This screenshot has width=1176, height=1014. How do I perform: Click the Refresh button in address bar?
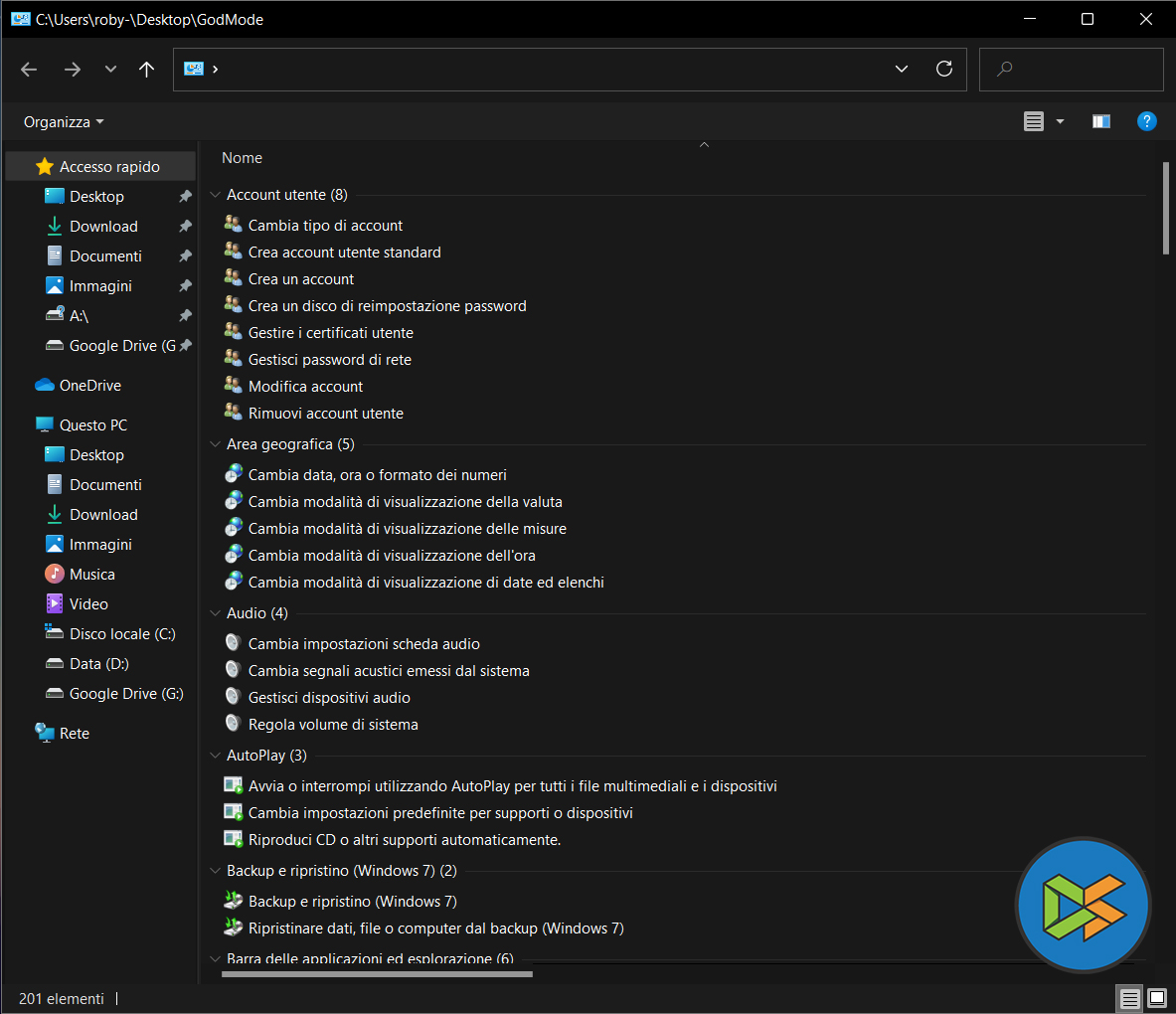(943, 69)
